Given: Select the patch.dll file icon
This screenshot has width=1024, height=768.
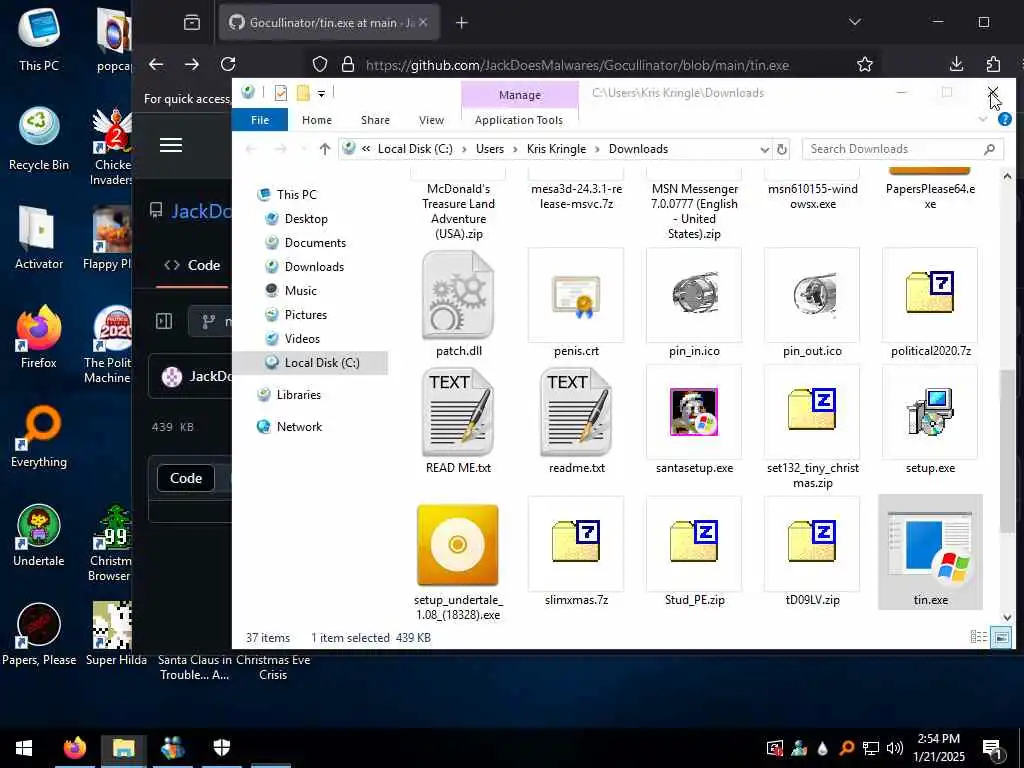Looking at the screenshot, I should click(x=458, y=296).
